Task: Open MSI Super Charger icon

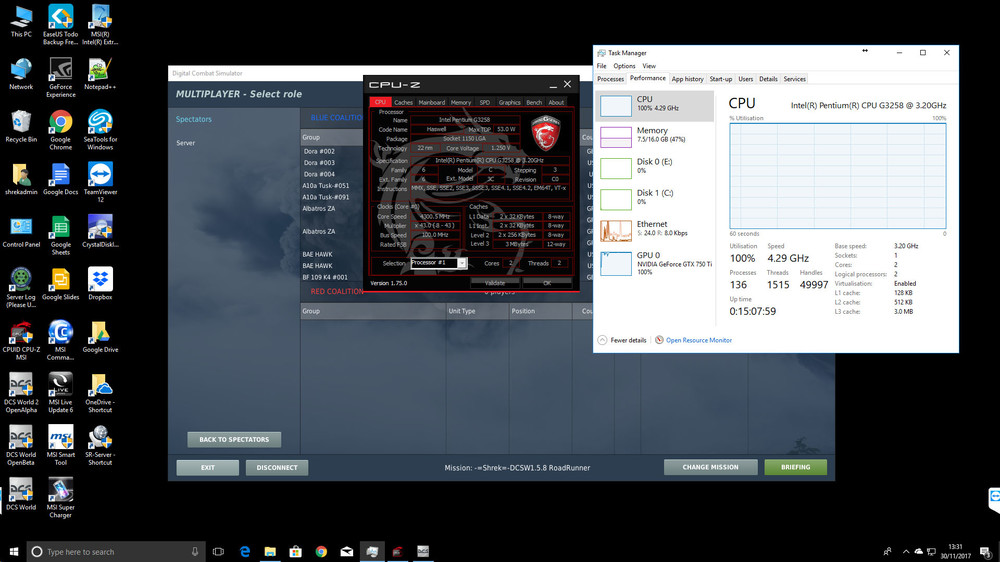Action: coord(61,498)
